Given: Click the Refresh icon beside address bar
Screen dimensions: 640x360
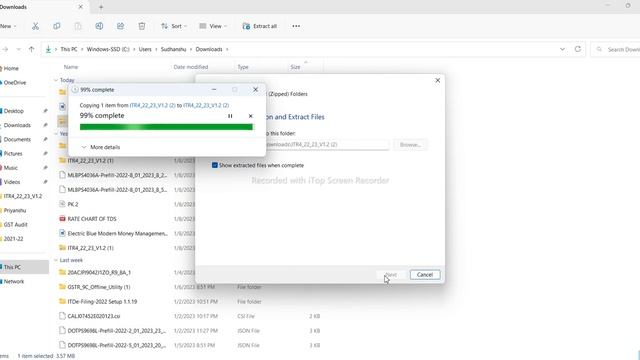Looking at the screenshot, I should pyautogui.click(x=578, y=49).
